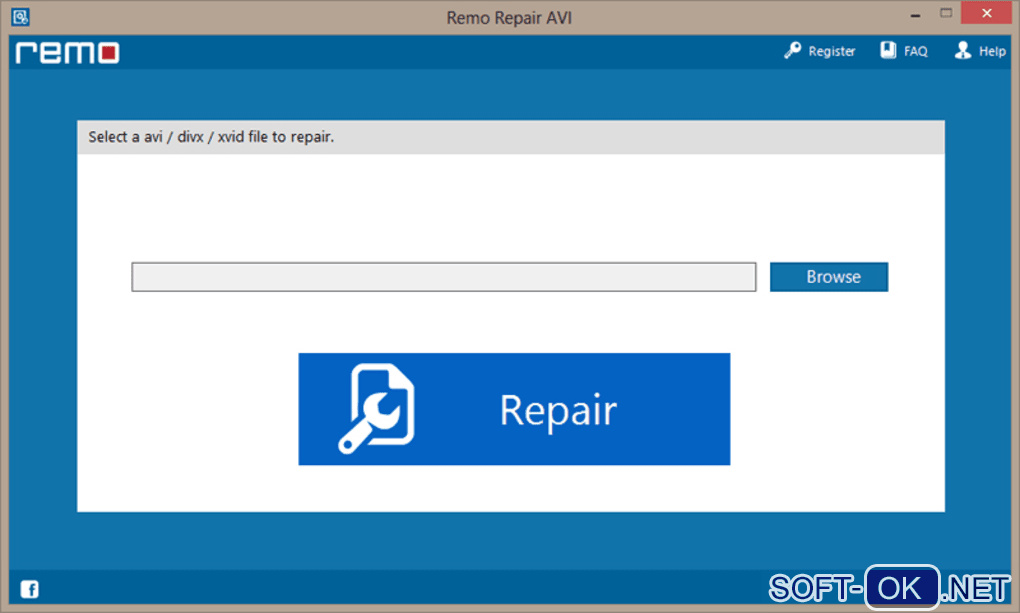Click the wrench document Repair icon

tap(377, 409)
